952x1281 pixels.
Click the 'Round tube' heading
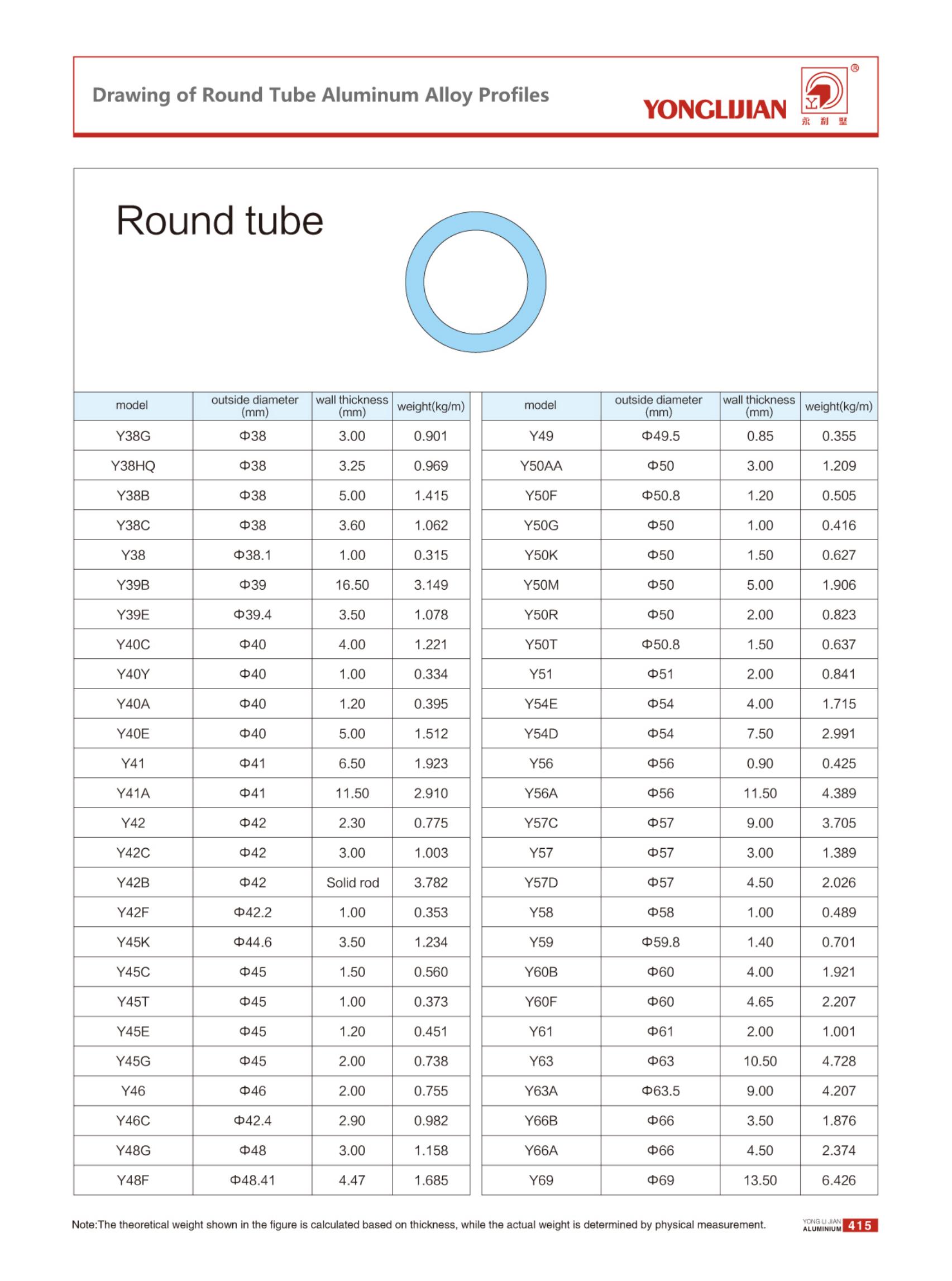pos(219,221)
